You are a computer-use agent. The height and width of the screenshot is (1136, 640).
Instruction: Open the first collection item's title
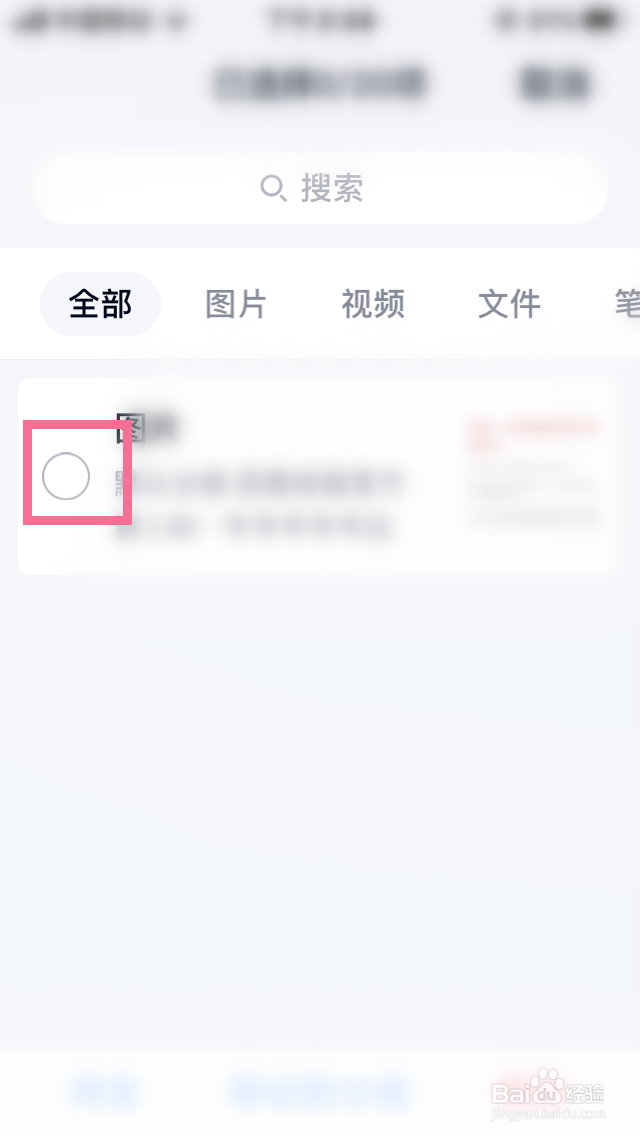pyautogui.click(x=146, y=429)
